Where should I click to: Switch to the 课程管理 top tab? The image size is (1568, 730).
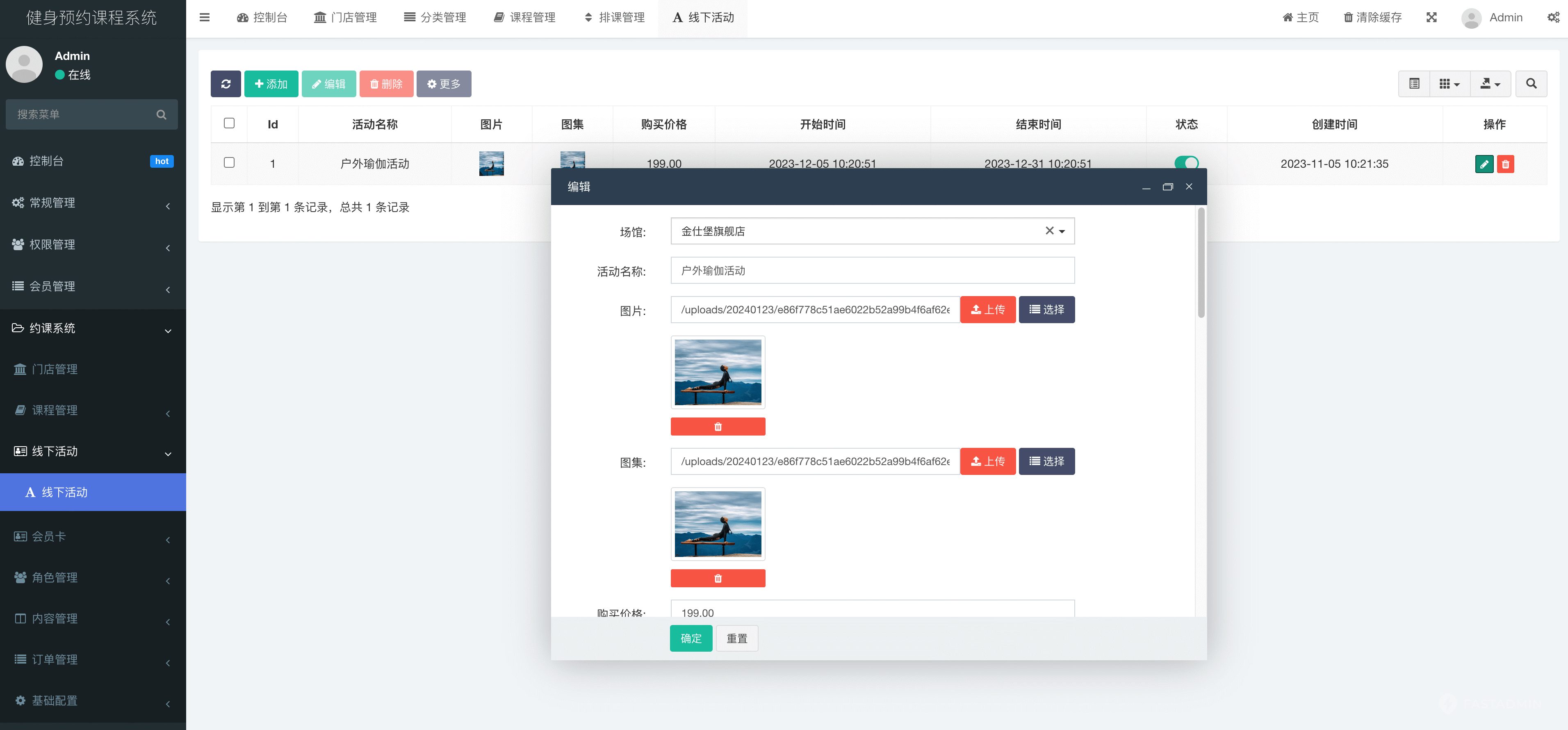tap(524, 18)
